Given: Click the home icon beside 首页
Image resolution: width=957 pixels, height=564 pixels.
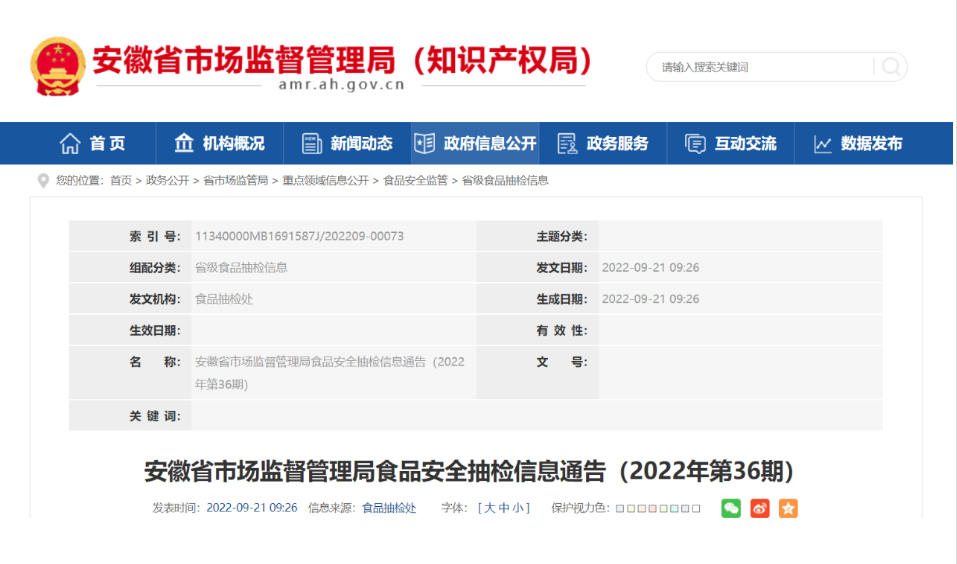Looking at the screenshot, I should [x=70, y=144].
